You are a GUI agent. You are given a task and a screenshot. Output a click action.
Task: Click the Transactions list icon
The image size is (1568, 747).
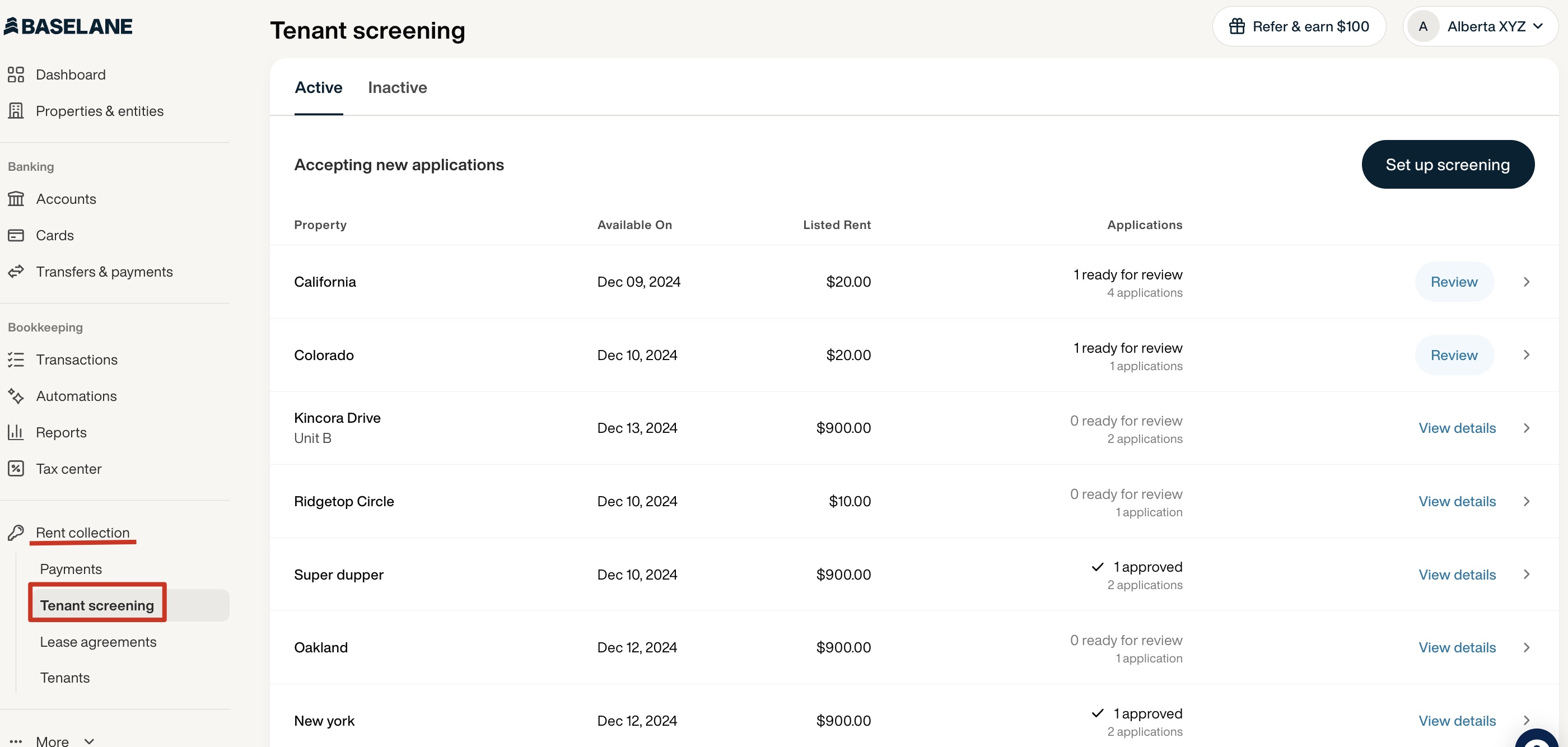coord(16,359)
